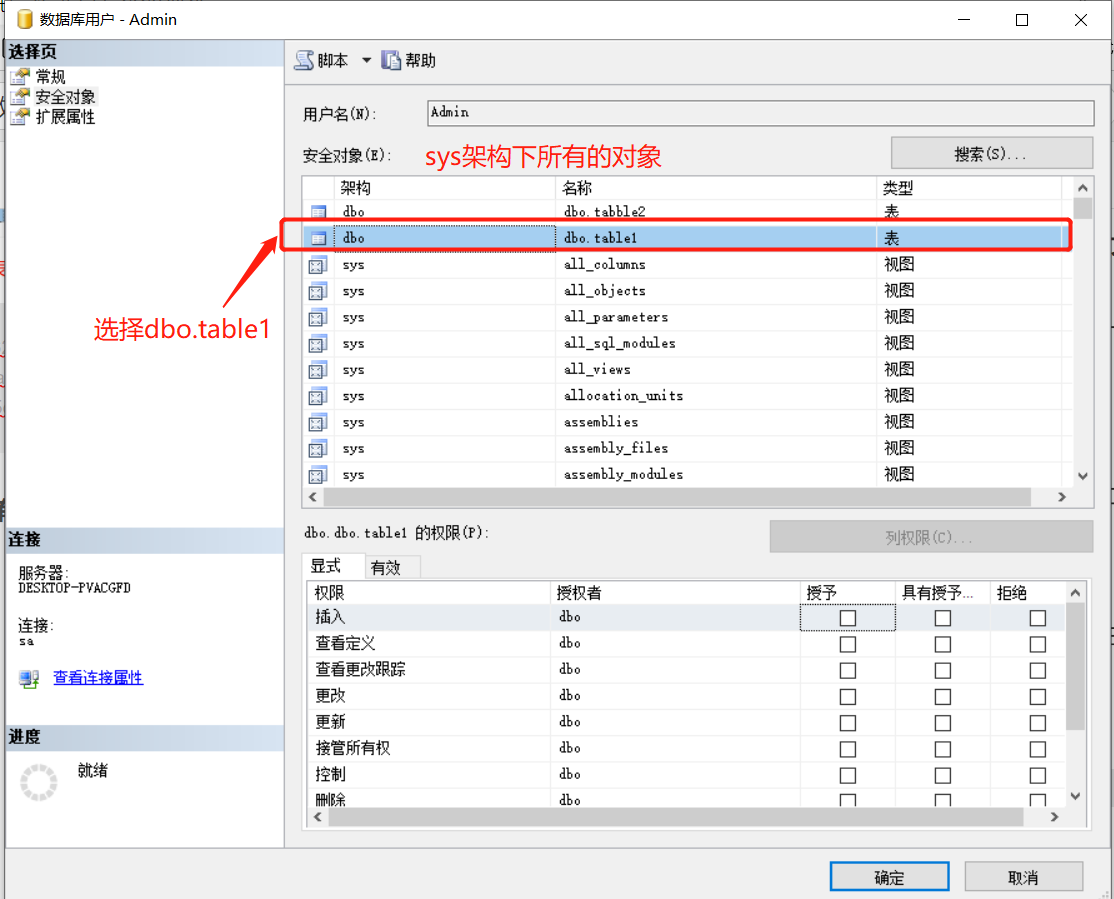This screenshot has height=899, width=1114.
Task: Open 查看连接属性 link
Action: (x=96, y=677)
